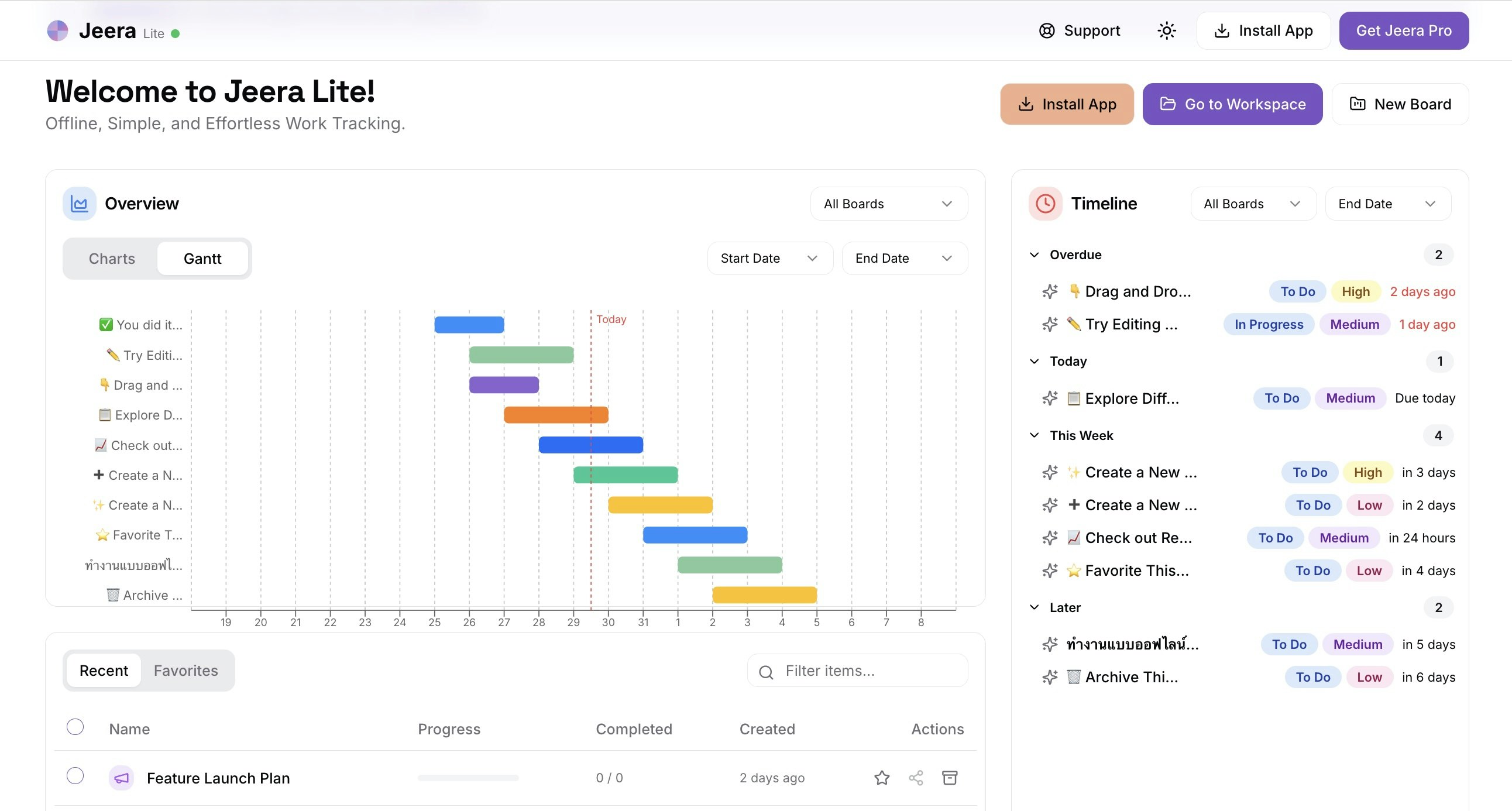Click the Timeline clock icon
Screen dimensions: 1512x811
pos(1044,203)
